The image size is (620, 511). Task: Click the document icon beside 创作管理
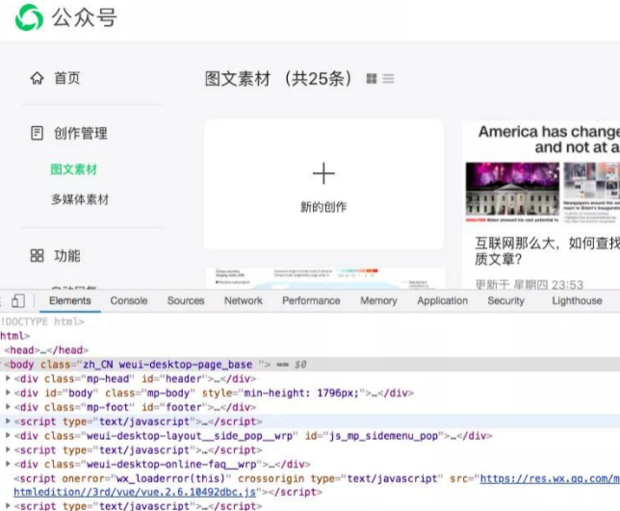37,133
